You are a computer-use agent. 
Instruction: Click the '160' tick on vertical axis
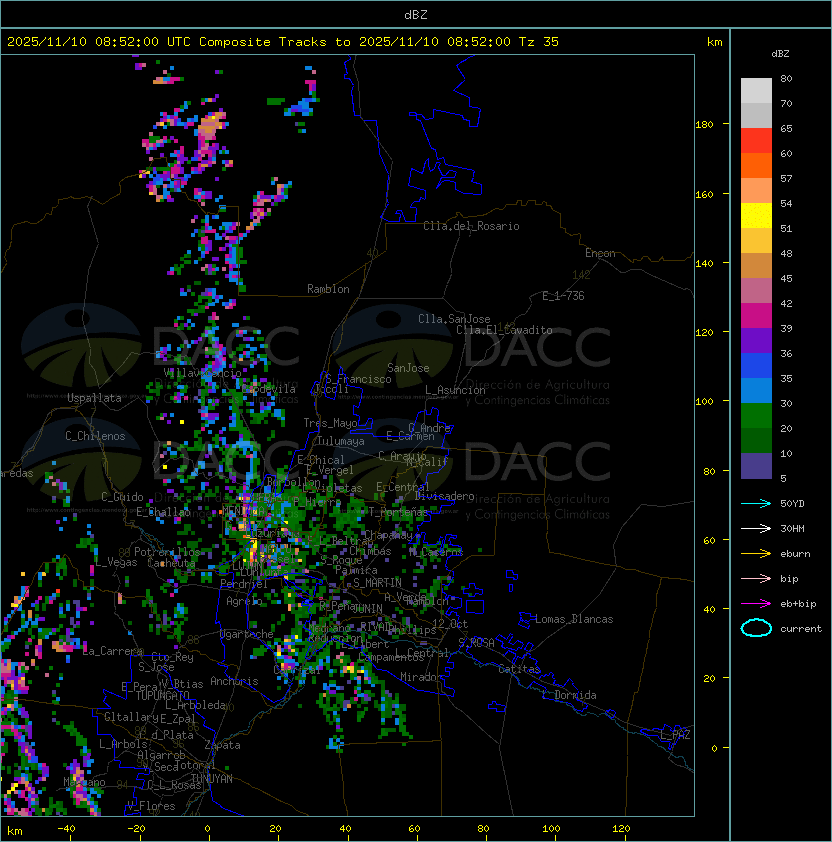[704, 194]
